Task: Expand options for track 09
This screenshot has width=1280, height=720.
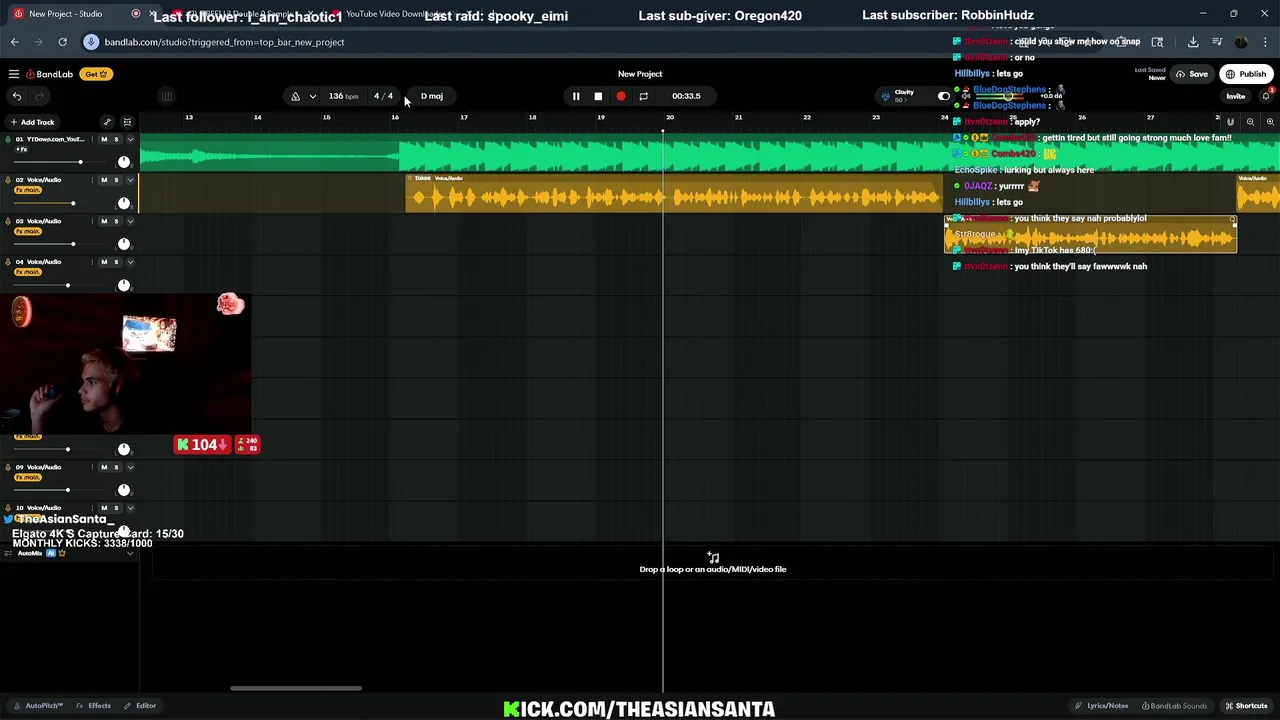Action: click(x=130, y=467)
